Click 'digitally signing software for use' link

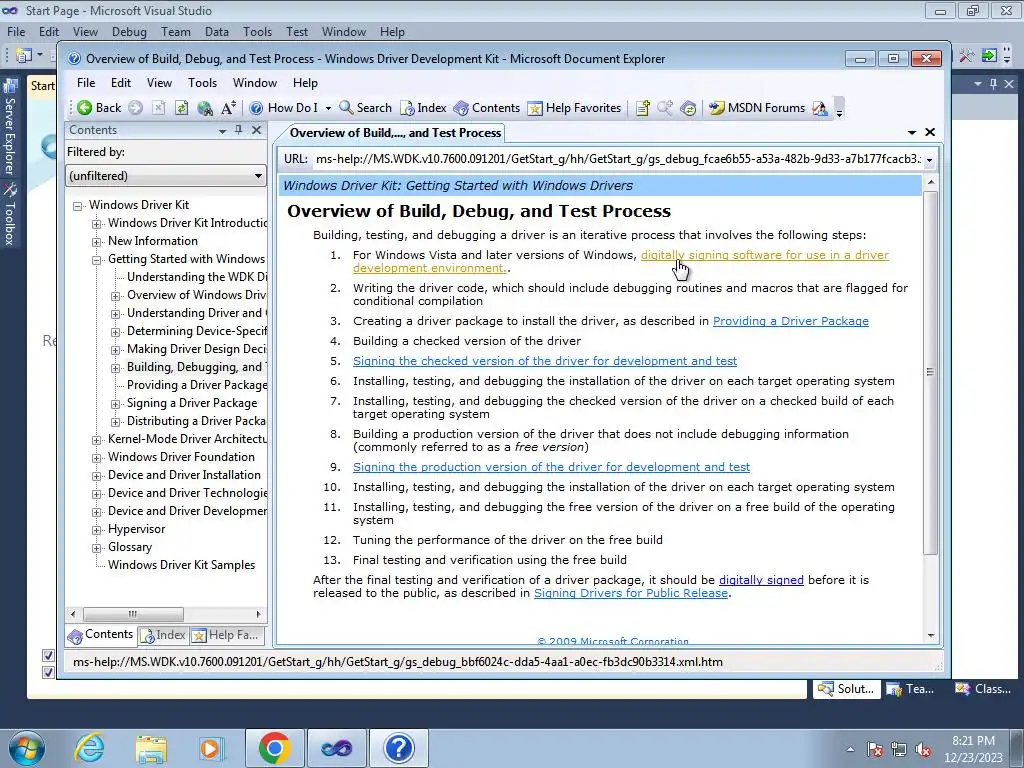(765, 255)
